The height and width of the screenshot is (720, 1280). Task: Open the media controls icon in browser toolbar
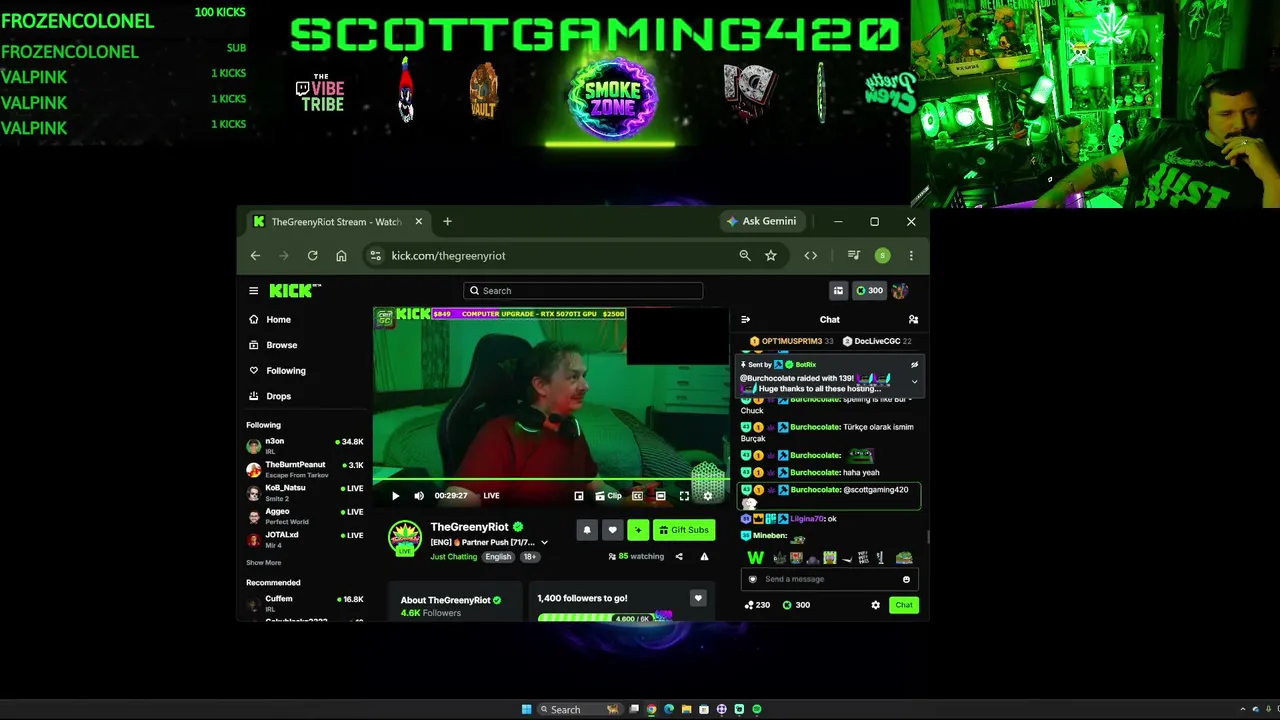tap(853, 256)
